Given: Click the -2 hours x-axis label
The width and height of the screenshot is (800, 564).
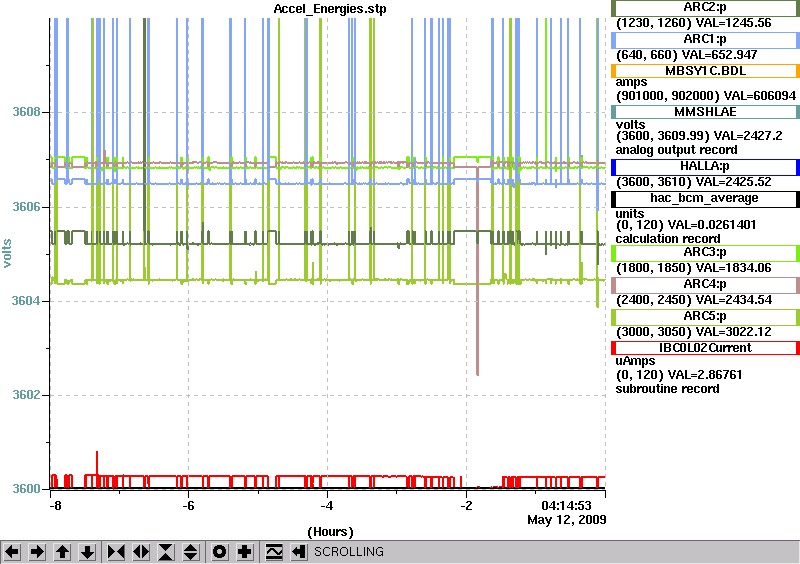Looking at the screenshot, I should (466, 506).
